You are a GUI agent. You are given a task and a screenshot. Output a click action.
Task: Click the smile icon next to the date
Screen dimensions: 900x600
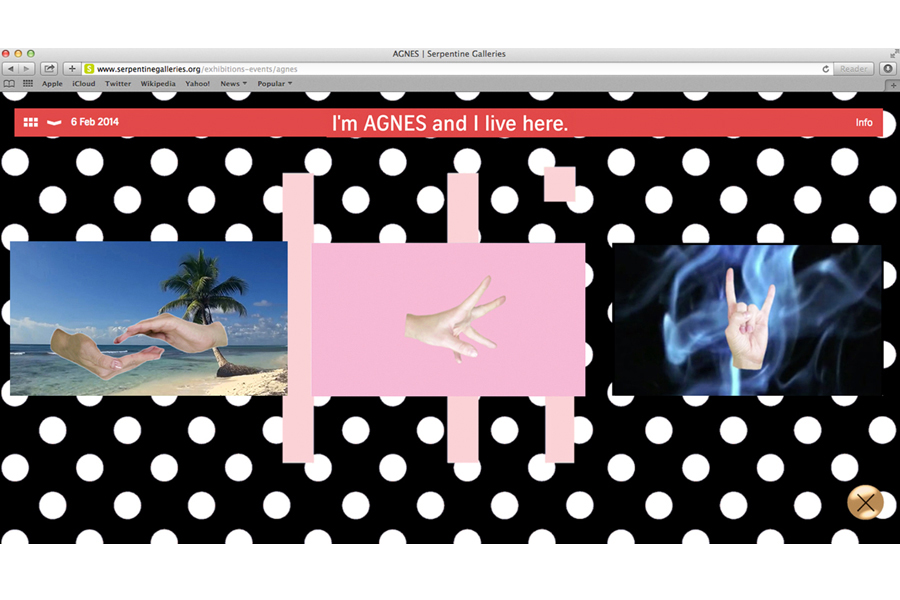point(54,122)
